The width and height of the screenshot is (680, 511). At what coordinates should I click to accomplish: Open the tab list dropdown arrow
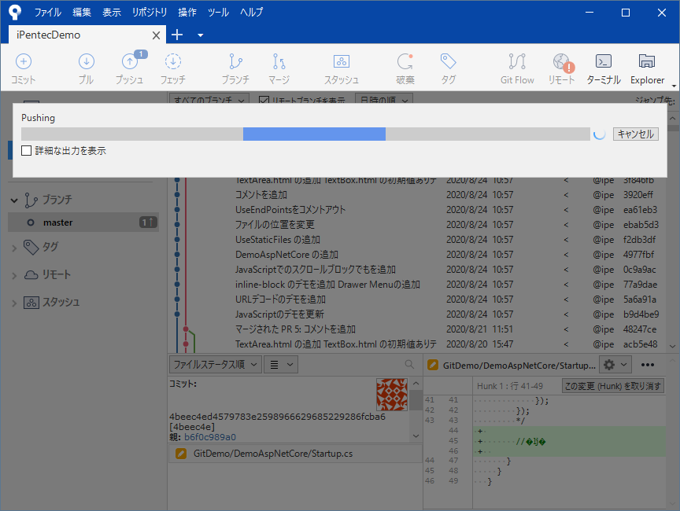click(x=200, y=35)
